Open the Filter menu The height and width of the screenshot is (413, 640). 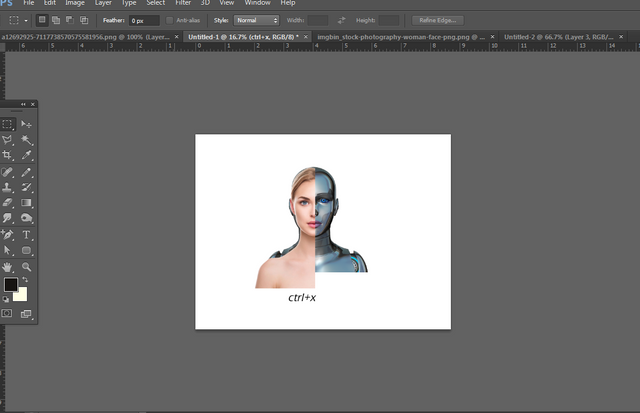tap(183, 3)
